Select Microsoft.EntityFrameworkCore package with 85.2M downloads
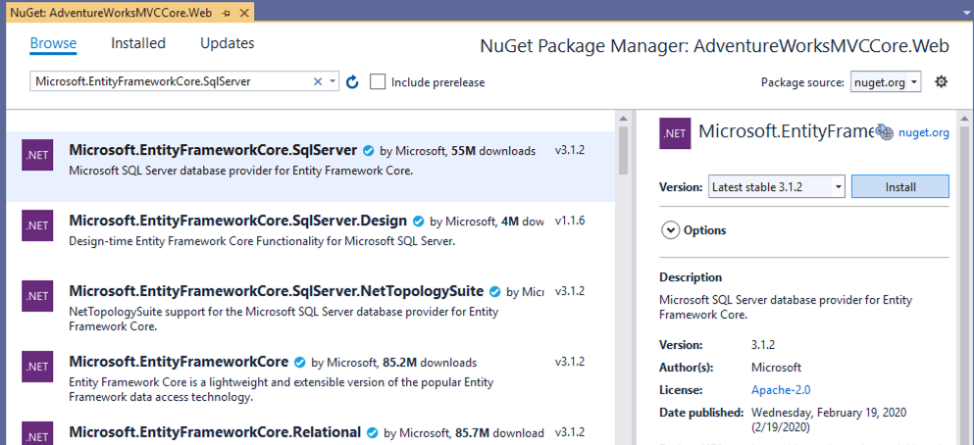 [179, 362]
